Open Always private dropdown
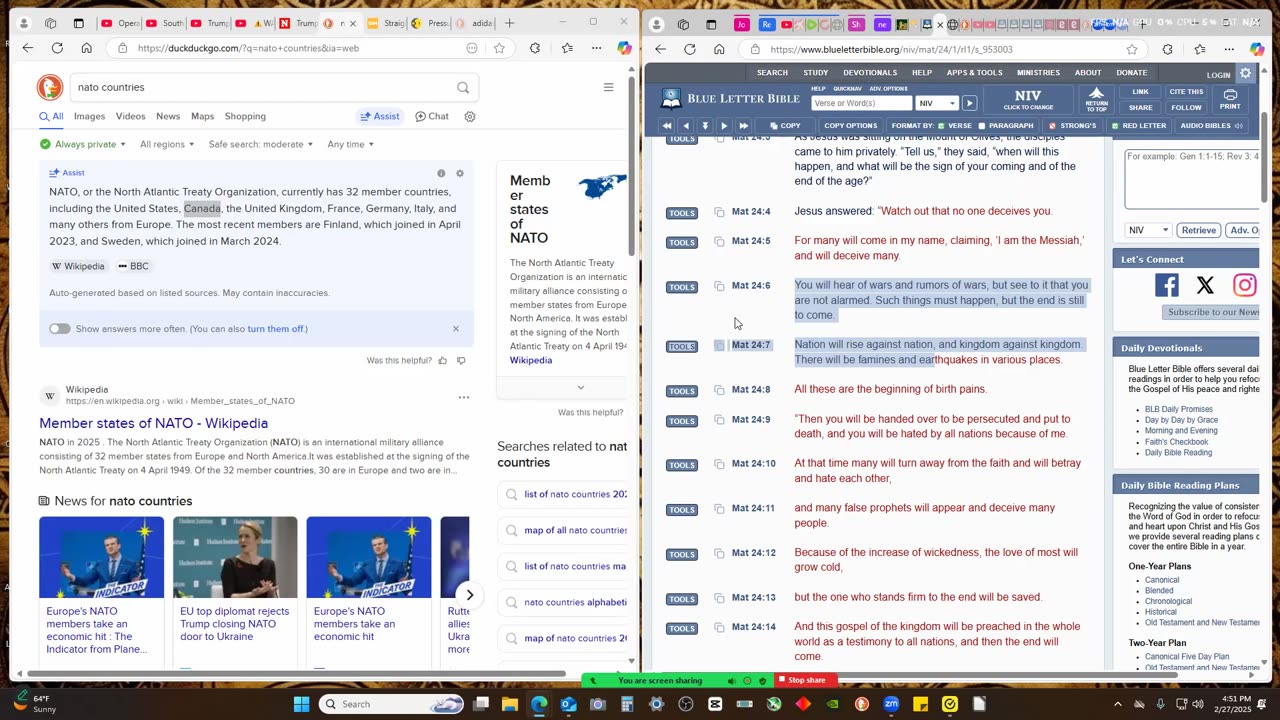This screenshot has height=720, width=1280. tap(83, 144)
